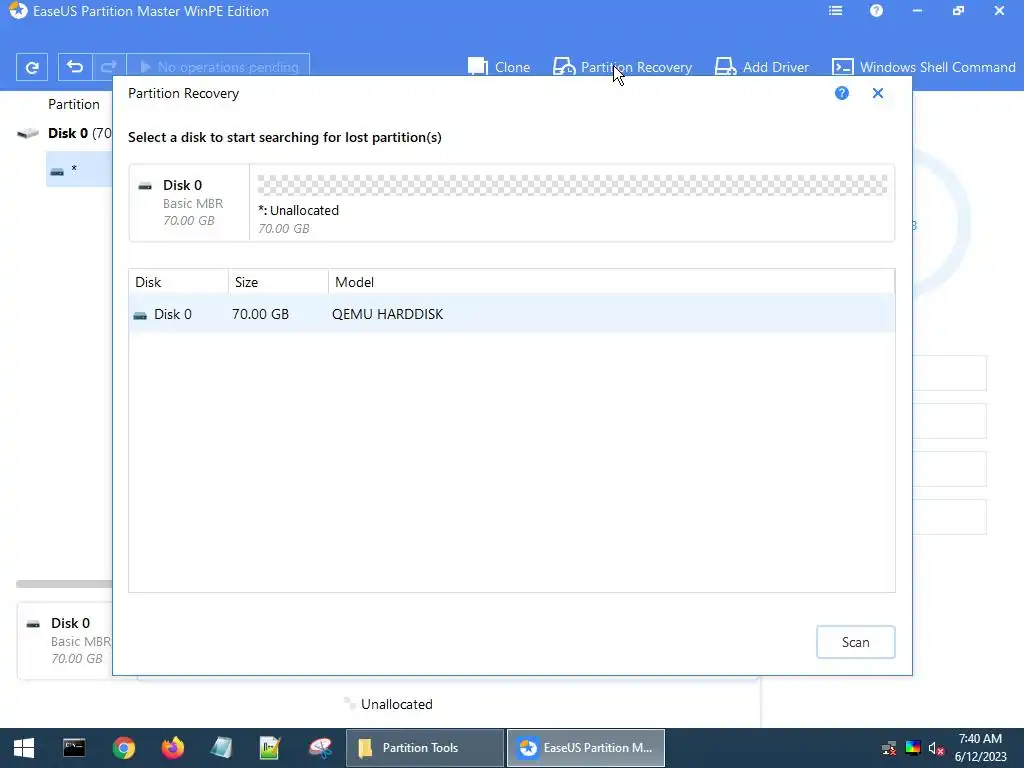Click the Unallocated legend label at the bottom
This screenshot has width=1024, height=768.
pyautogui.click(x=396, y=704)
